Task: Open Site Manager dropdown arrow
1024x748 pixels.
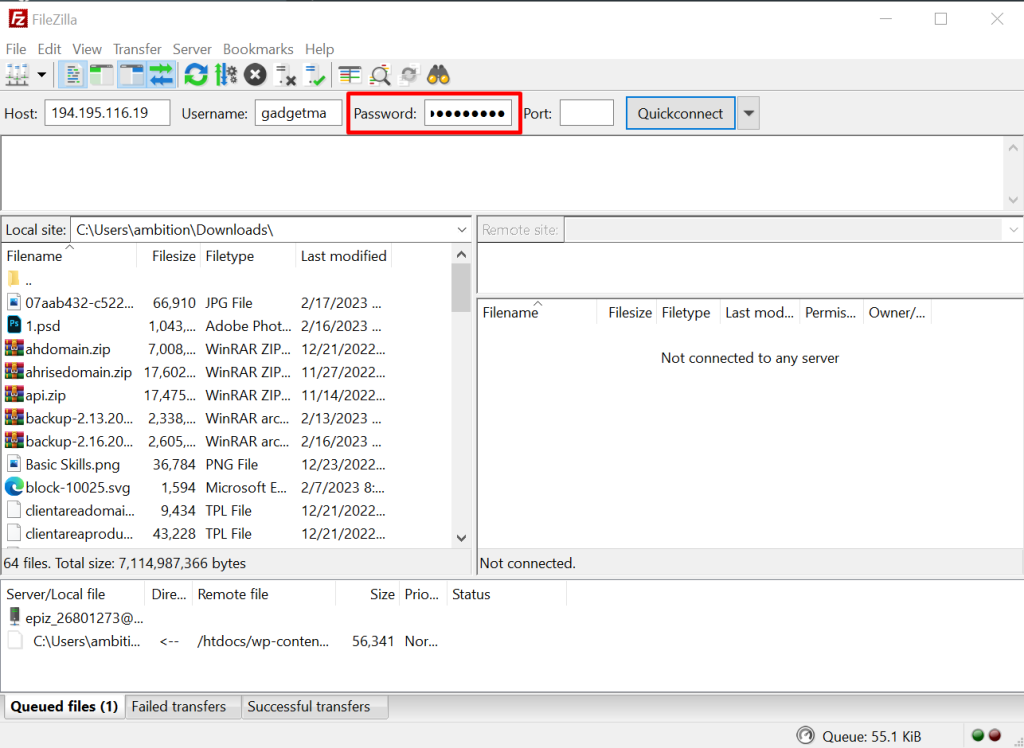Action: point(42,75)
